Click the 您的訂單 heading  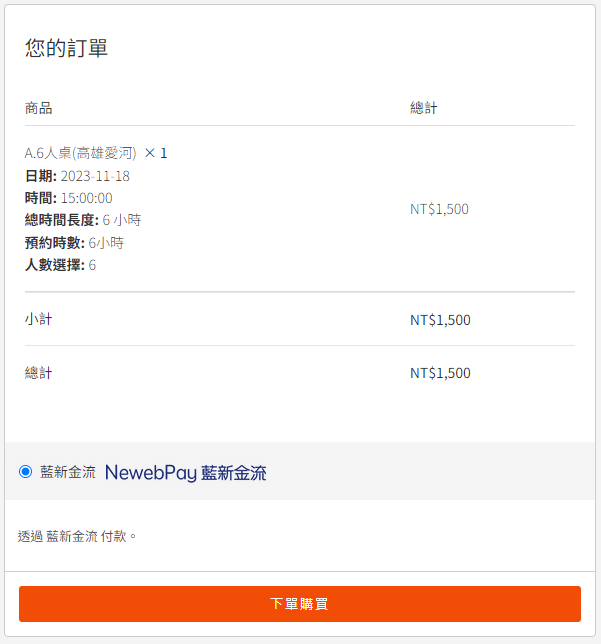(x=67, y=48)
